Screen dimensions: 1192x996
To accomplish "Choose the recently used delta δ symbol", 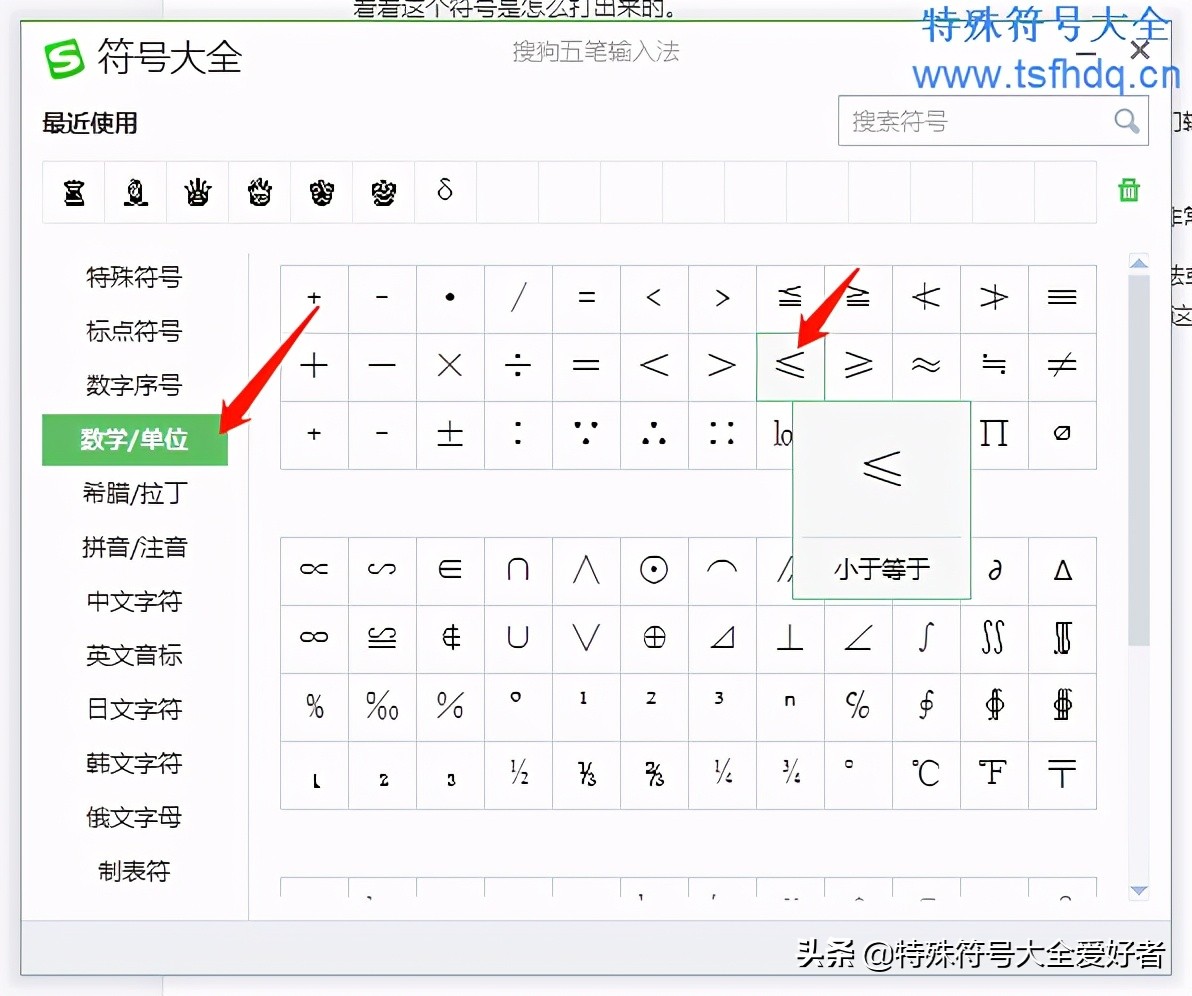I will coord(445,190).
